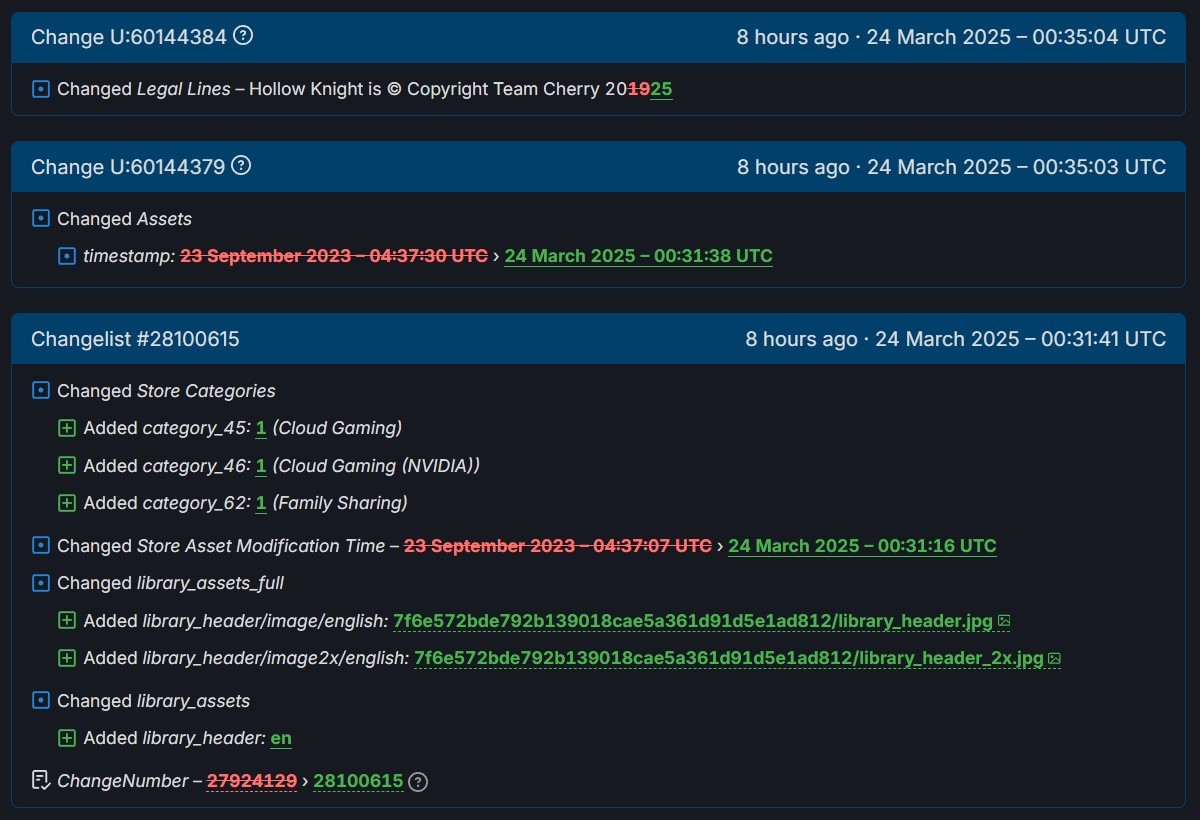
Task: Click new ChangeNumber 28100615 link
Action: [358, 781]
